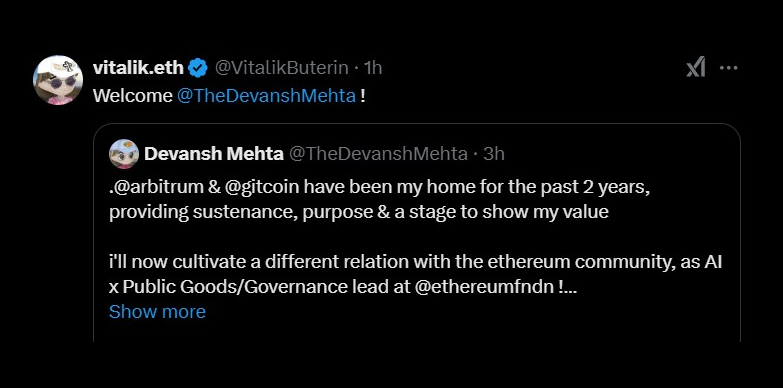Open the Grok explain-post icon

pyautogui.click(x=696, y=67)
